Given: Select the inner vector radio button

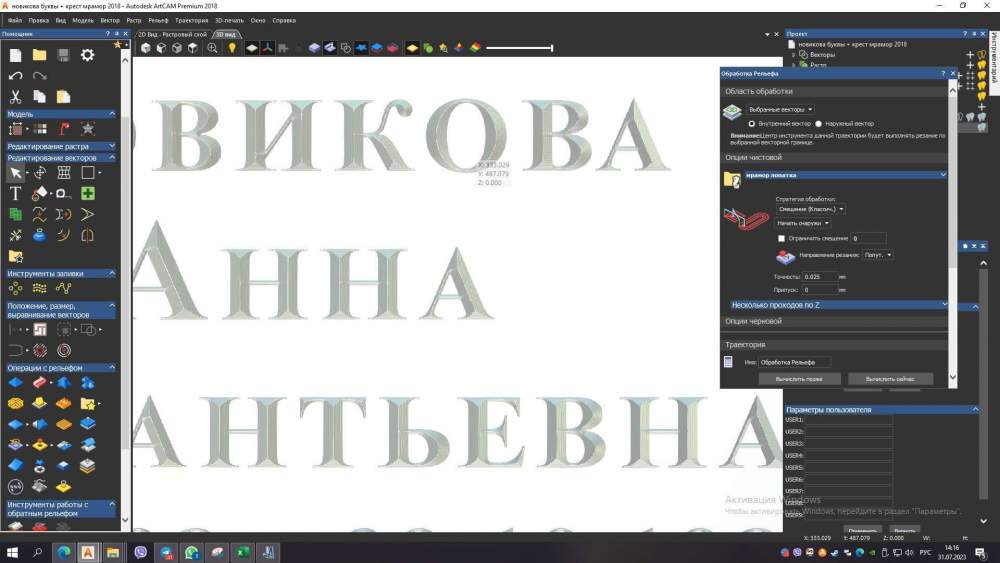Looking at the screenshot, I should [752, 124].
